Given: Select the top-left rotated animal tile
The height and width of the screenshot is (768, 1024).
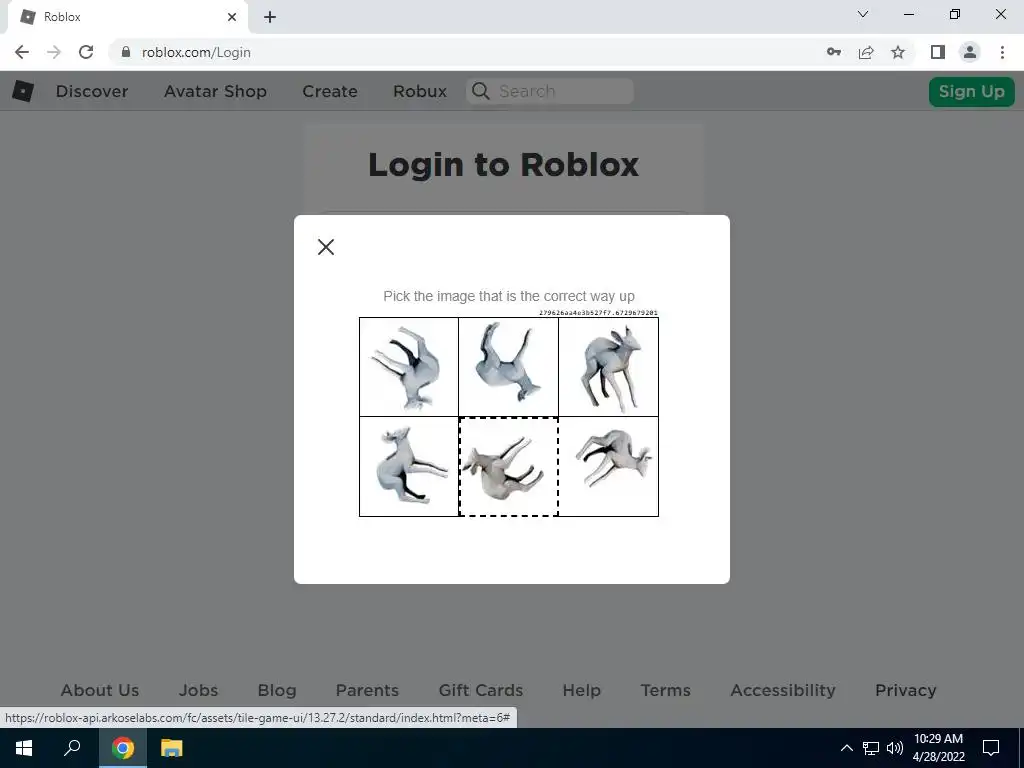Looking at the screenshot, I should coord(409,367).
